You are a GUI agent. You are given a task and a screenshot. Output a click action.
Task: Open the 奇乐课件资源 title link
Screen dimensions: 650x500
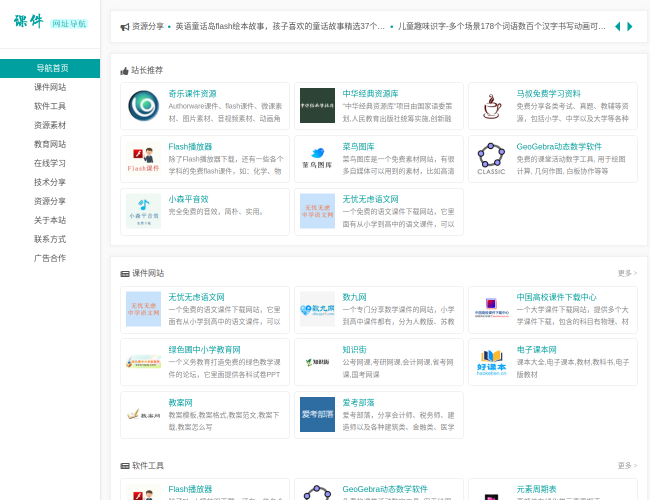point(192,94)
